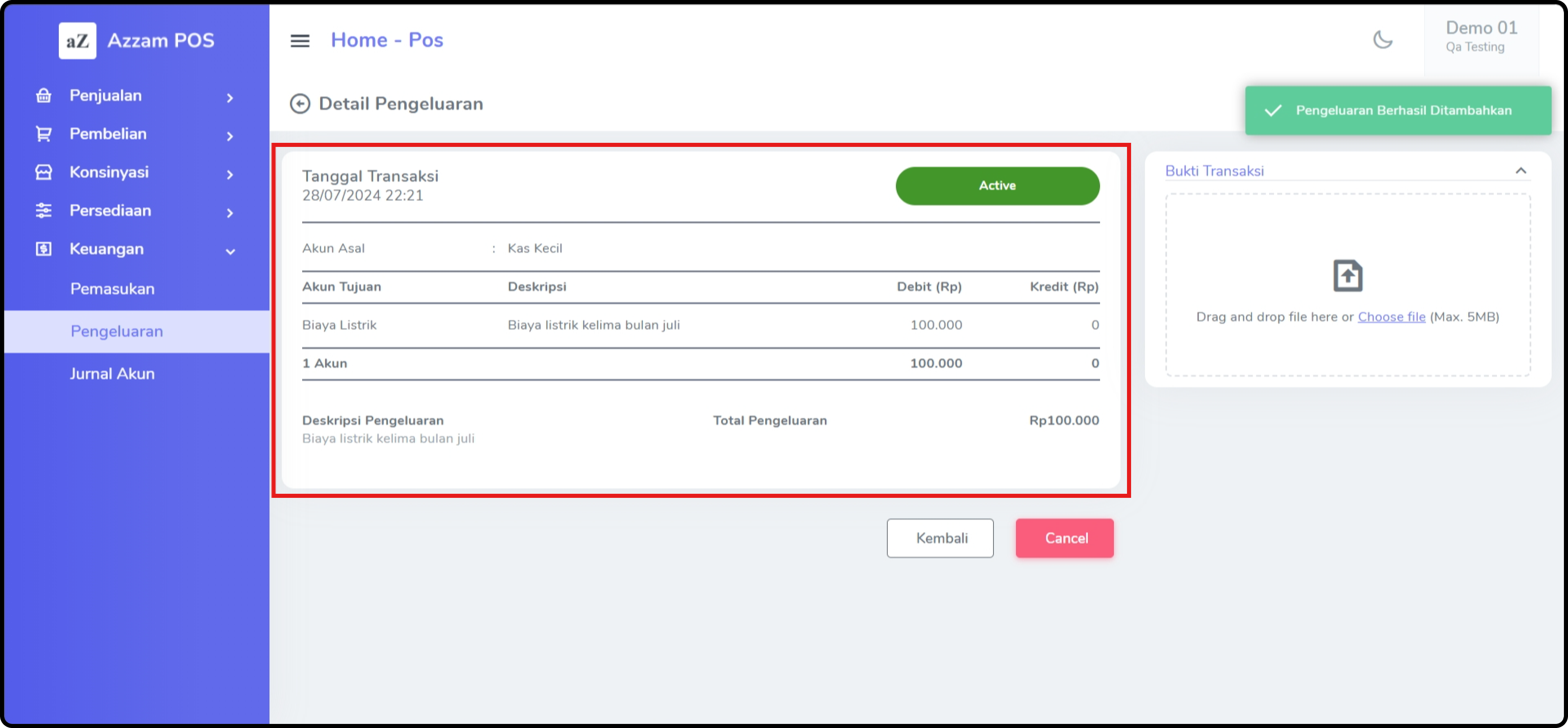This screenshot has height=728, width=1568.
Task: Open the Jurnal Akun menu item
Action: pos(112,373)
